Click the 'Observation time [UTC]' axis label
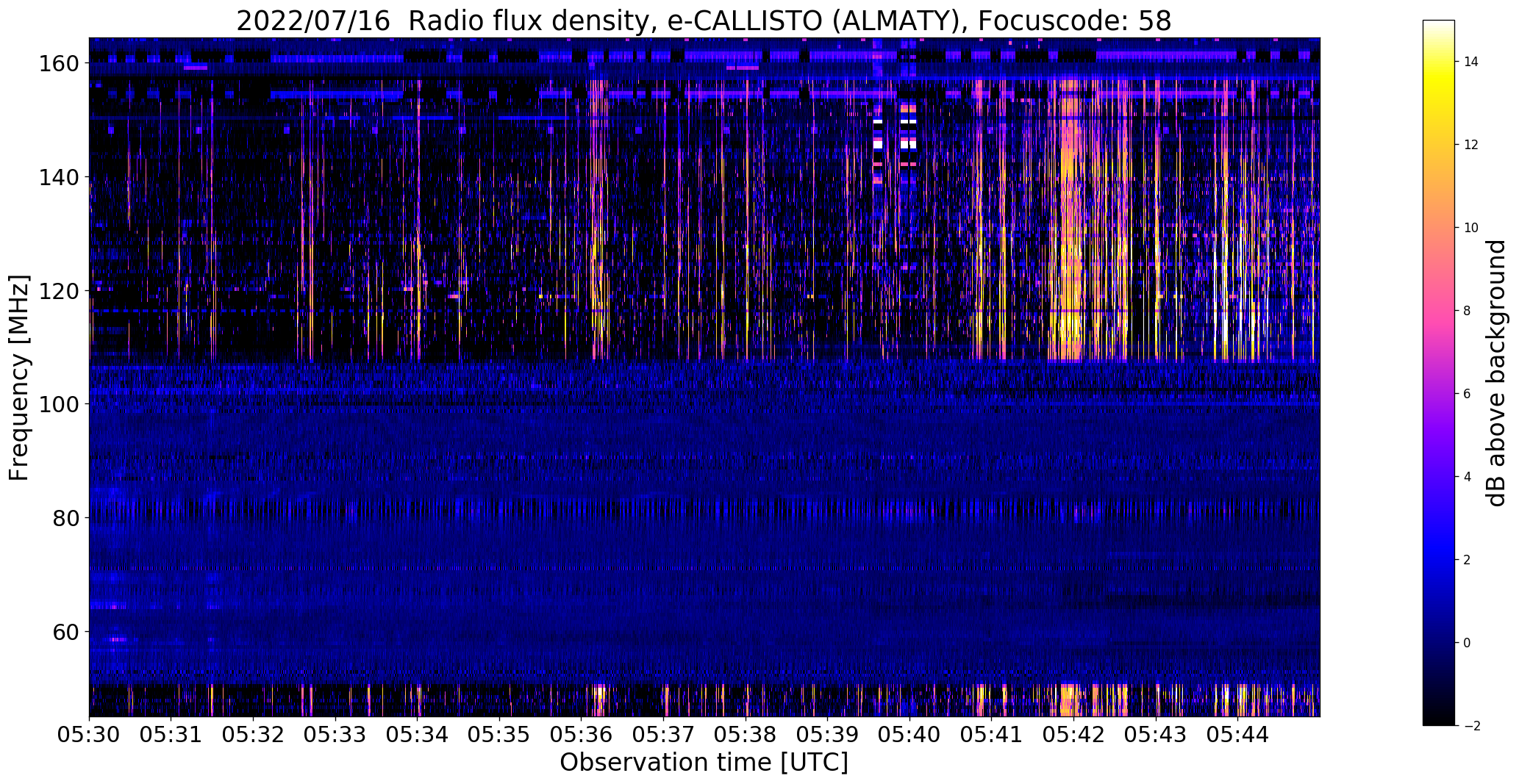 [704, 763]
